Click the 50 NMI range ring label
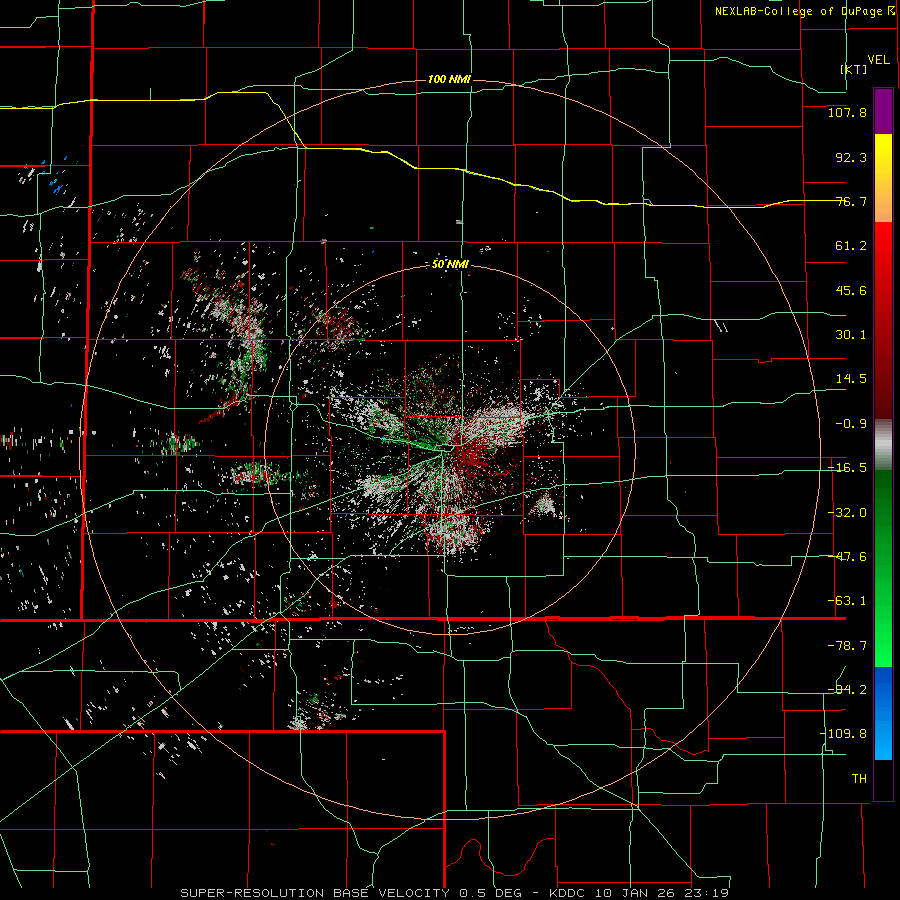The width and height of the screenshot is (900, 900). point(450,265)
